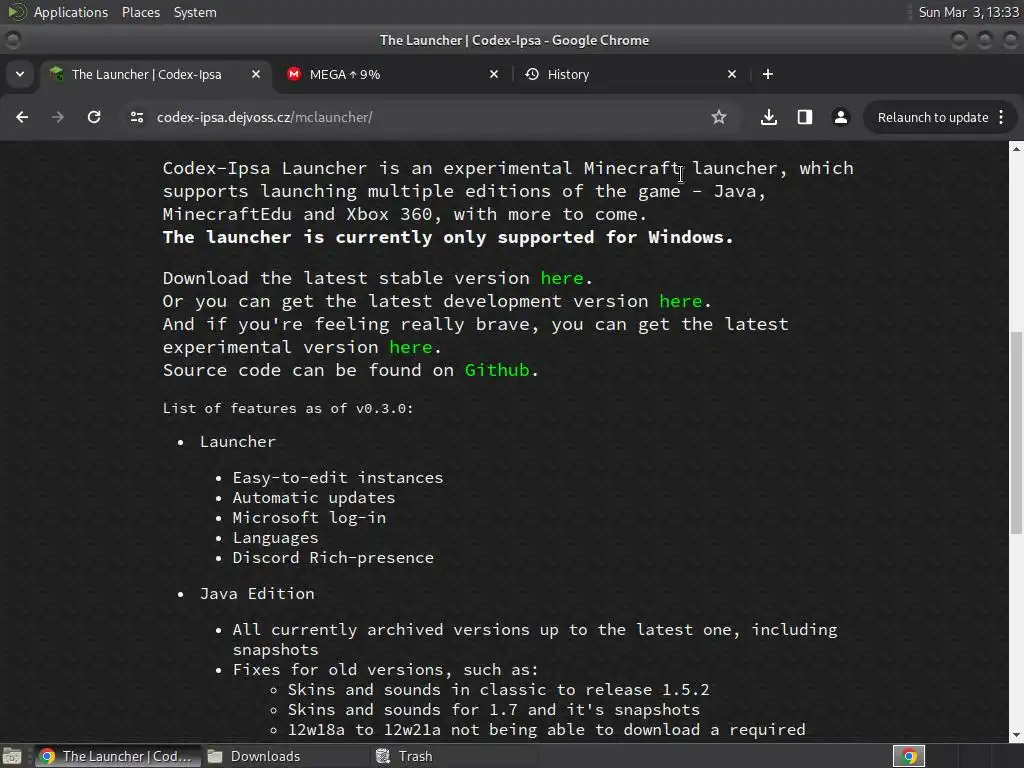Open the Places menu
Image resolution: width=1024 pixels, height=768 pixels.
point(141,12)
